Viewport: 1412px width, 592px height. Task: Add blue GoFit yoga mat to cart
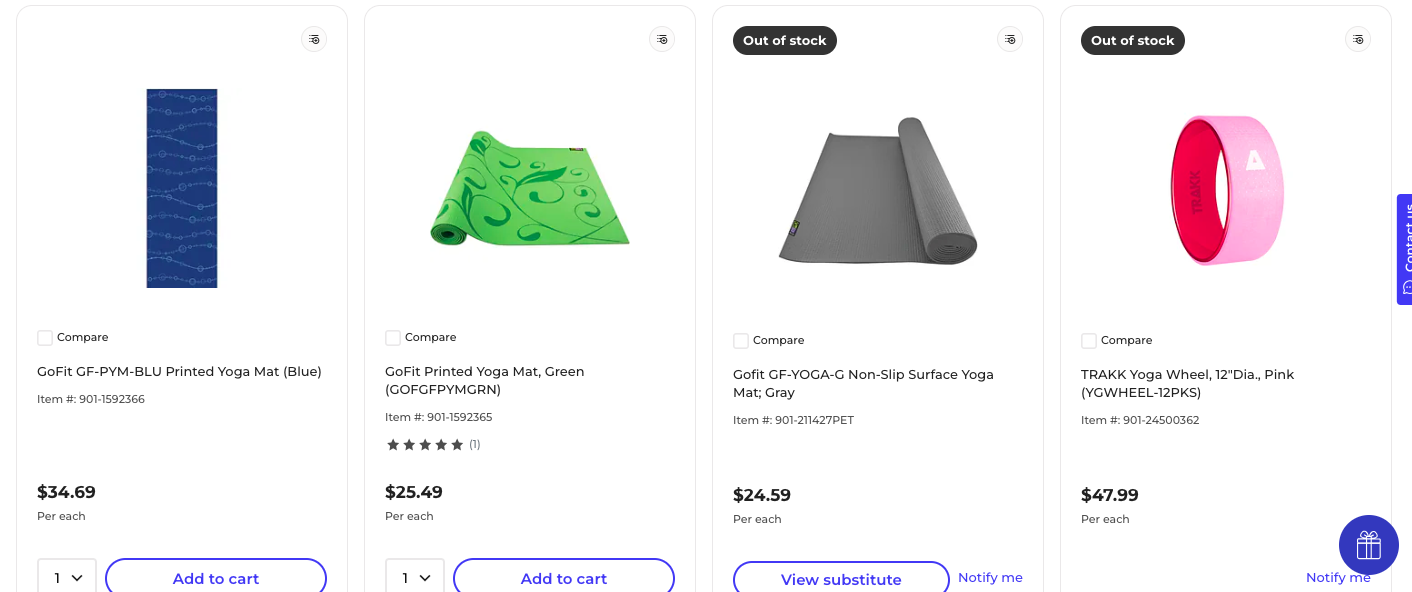click(x=216, y=577)
